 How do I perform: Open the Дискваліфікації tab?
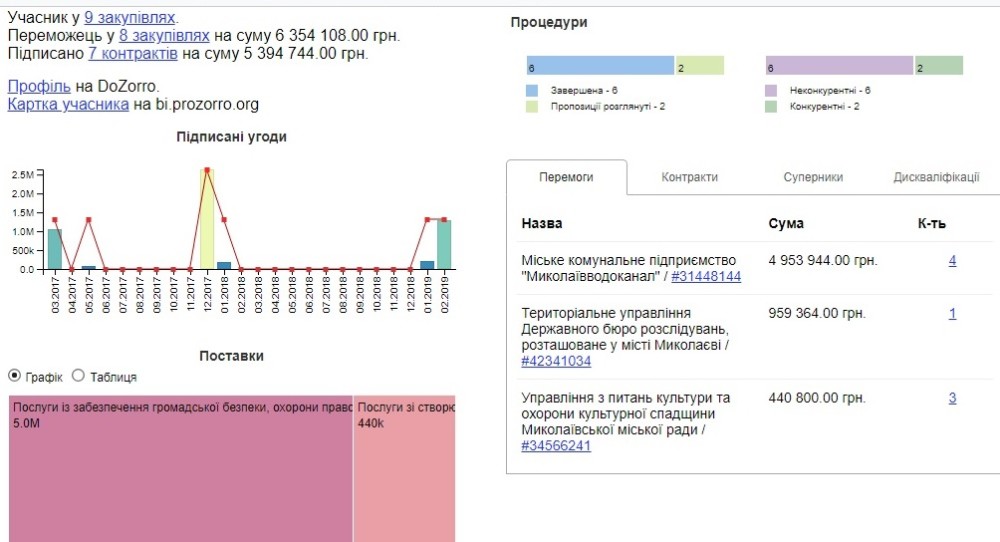pyautogui.click(x=936, y=177)
